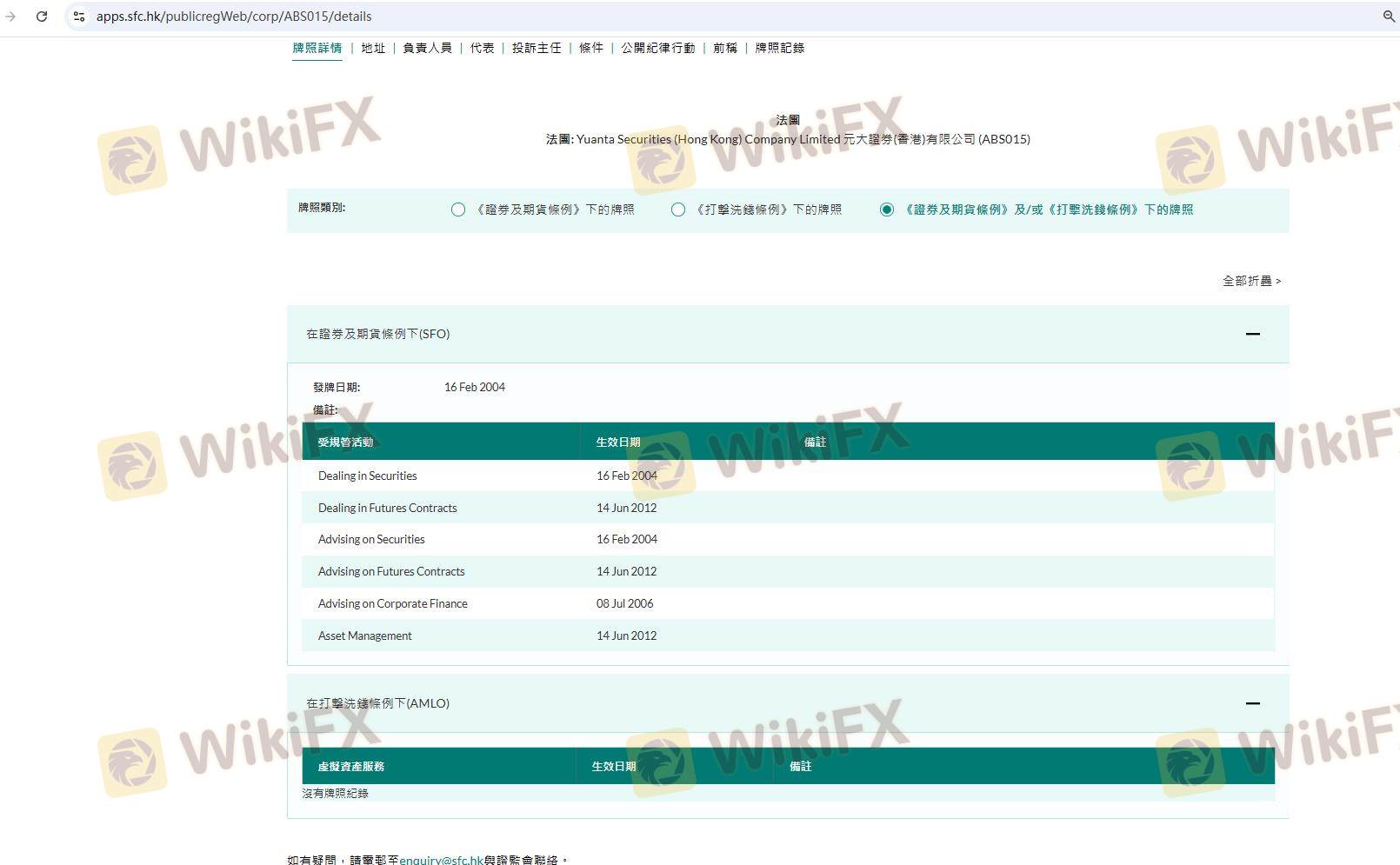The image size is (1400, 865).
Task: Switch to the 前稱 tab
Action: (x=725, y=48)
